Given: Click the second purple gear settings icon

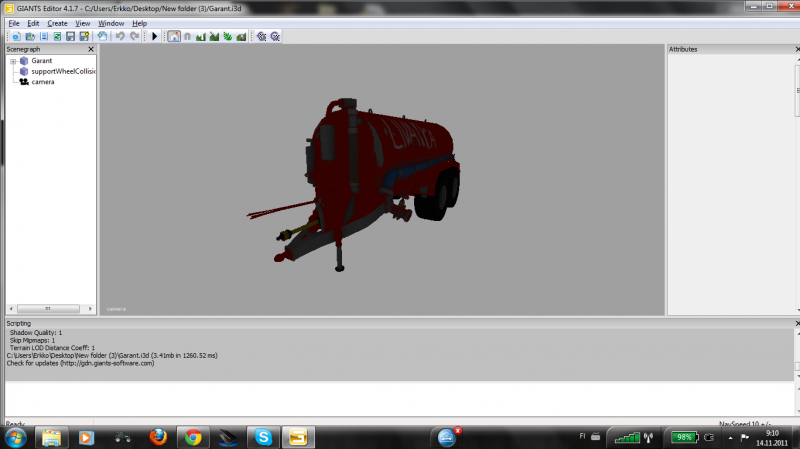Looking at the screenshot, I should 276,36.
